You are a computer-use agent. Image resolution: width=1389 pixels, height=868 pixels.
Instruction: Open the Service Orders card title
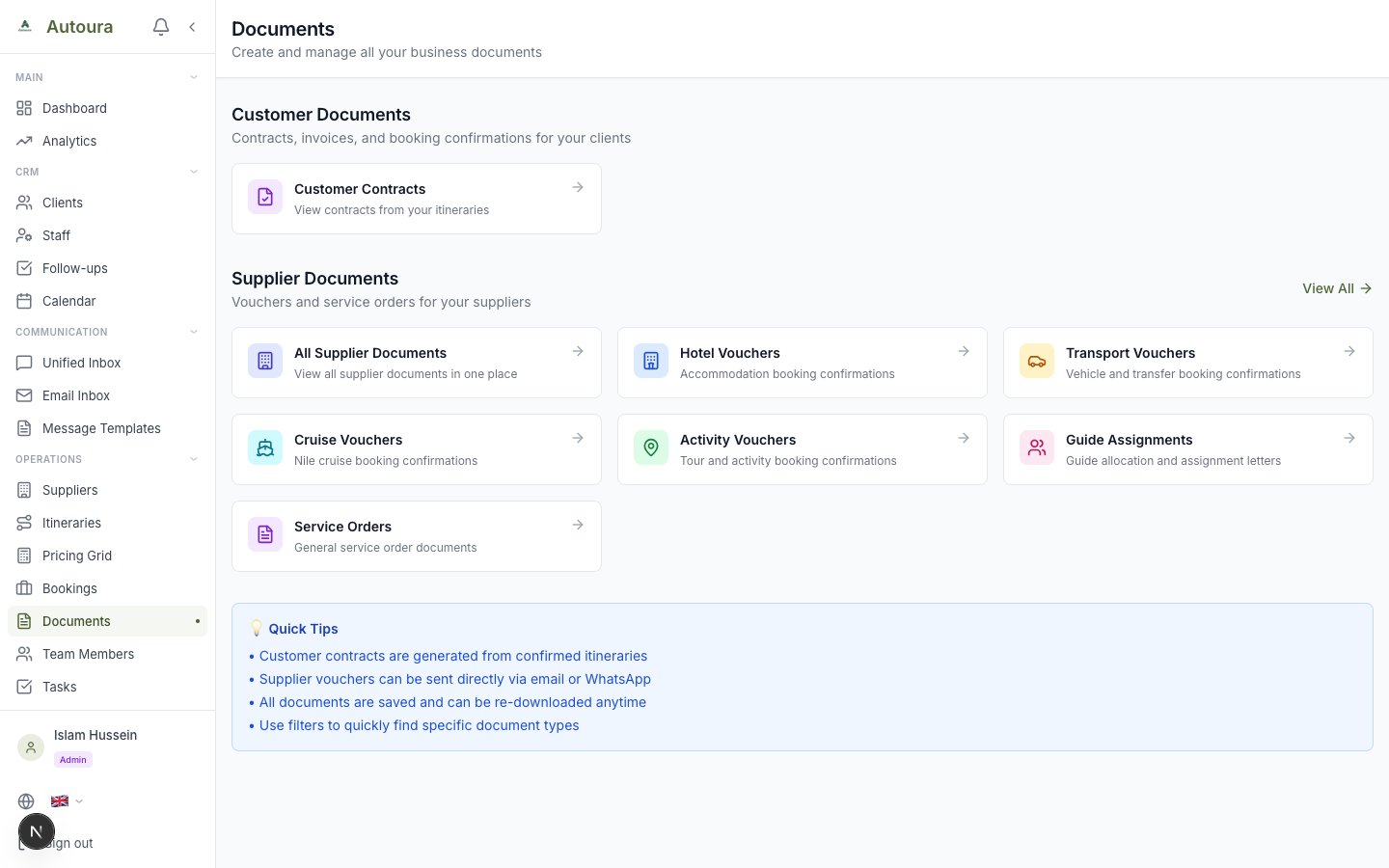[x=342, y=527]
